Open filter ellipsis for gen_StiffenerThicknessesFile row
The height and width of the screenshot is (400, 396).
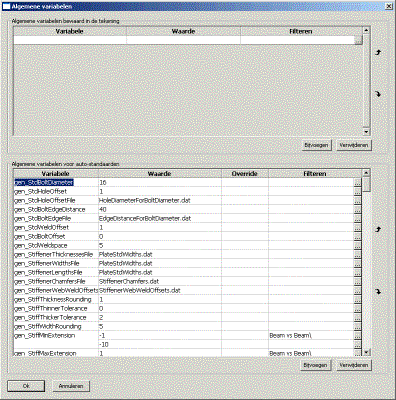357,254
